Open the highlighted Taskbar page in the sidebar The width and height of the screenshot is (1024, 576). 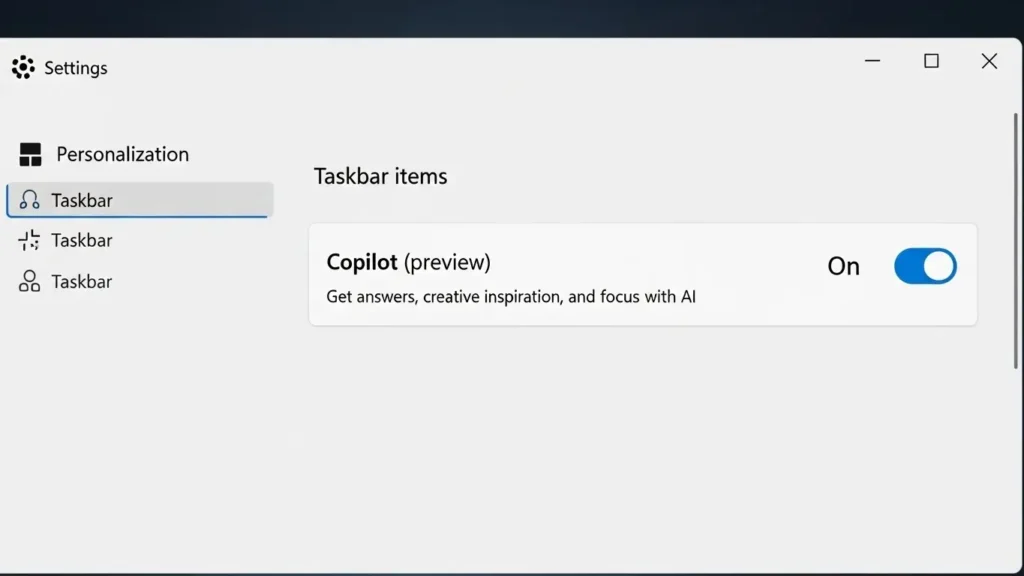(x=83, y=200)
